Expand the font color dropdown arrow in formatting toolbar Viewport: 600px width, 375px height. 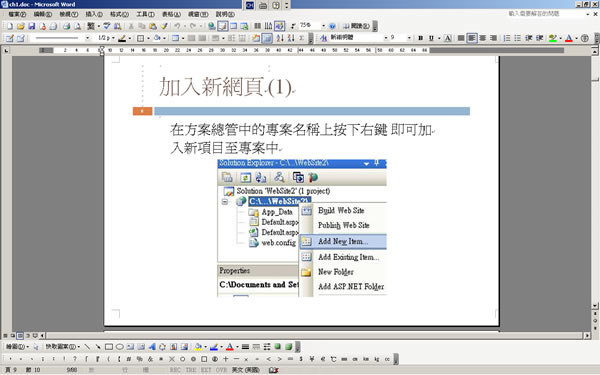point(576,38)
